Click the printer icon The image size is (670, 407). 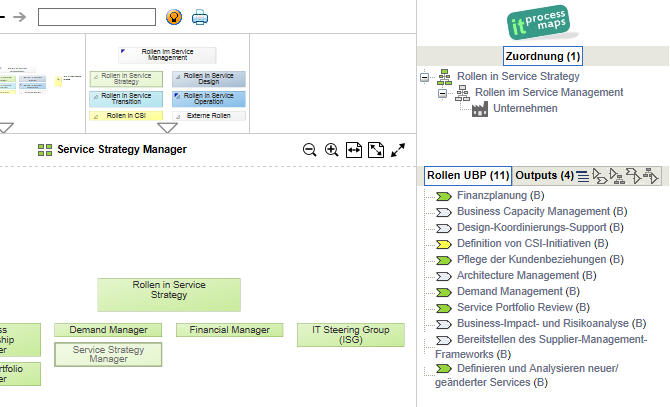[x=200, y=16]
